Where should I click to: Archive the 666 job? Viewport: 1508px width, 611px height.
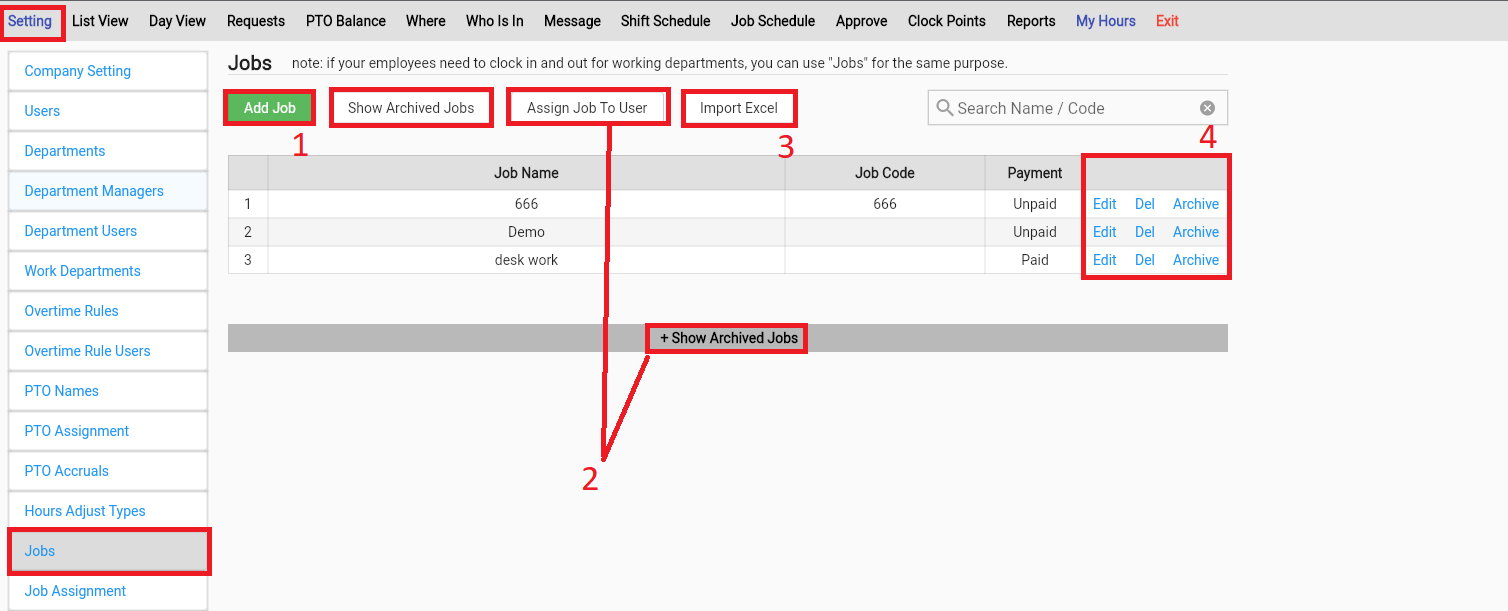point(1196,204)
